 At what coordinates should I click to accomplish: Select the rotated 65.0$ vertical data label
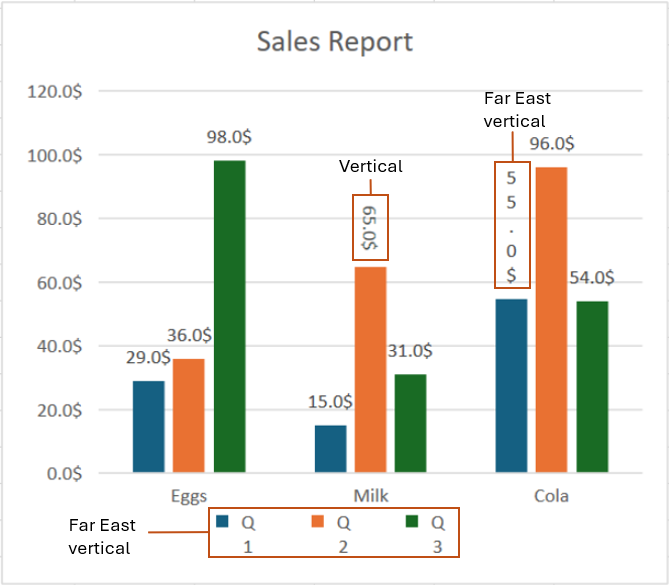pos(370,227)
